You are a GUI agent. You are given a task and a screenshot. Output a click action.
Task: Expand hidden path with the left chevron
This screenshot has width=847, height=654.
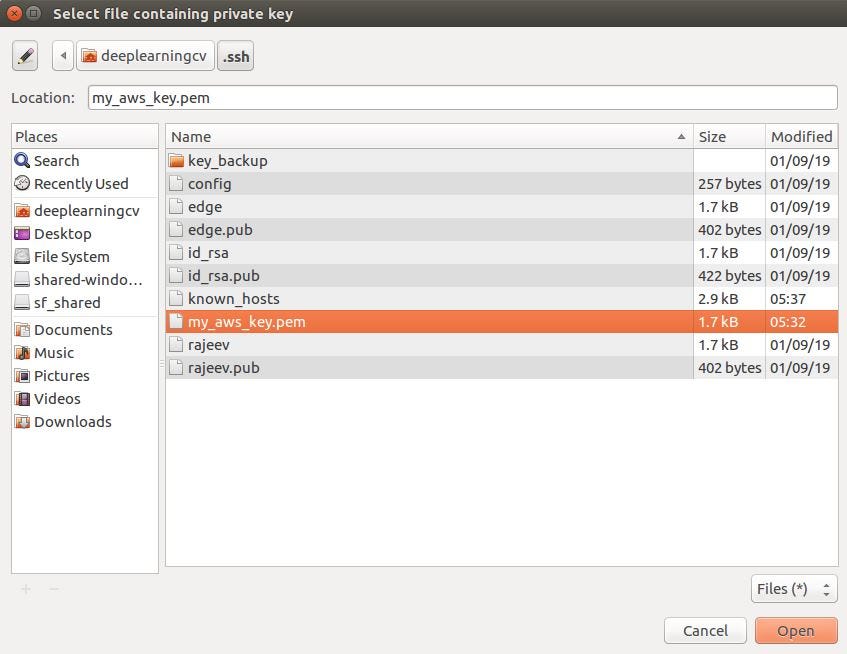[62, 55]
